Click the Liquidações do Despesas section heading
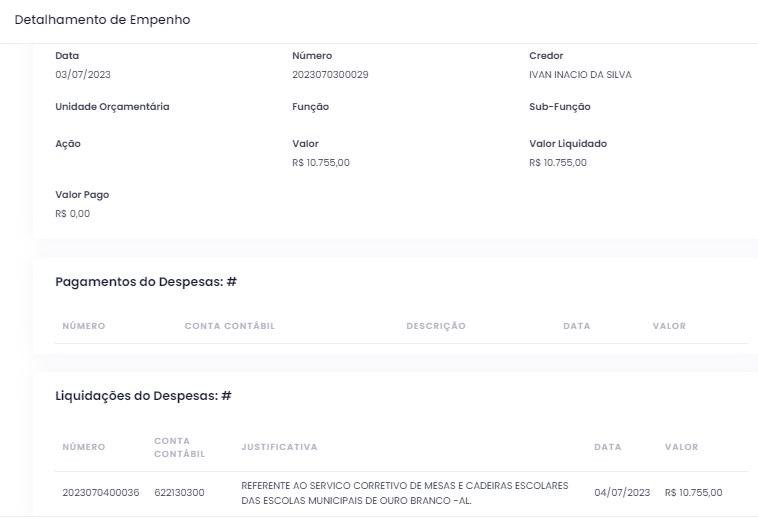 (143, 396)
